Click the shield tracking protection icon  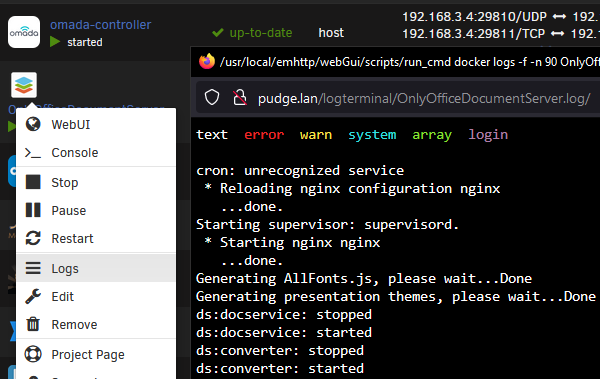click(212, 98)
